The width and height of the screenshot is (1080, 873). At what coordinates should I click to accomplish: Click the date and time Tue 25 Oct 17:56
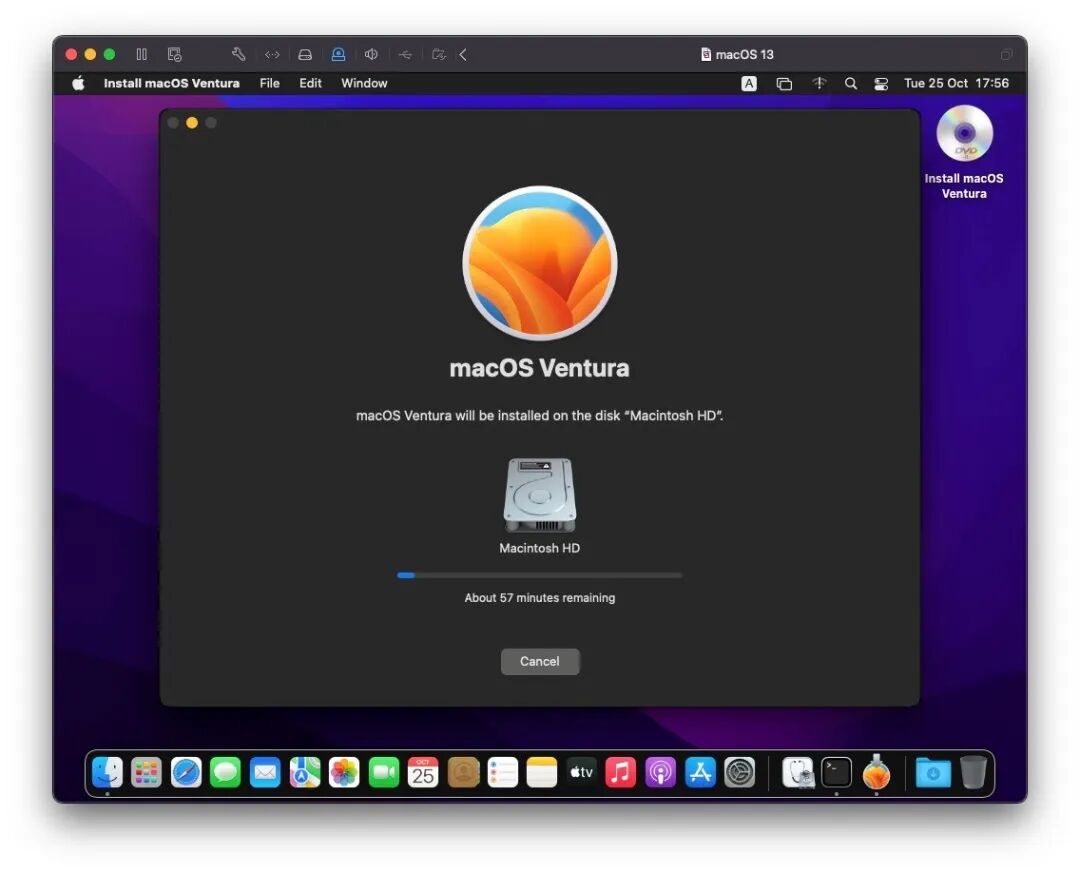[956, 83]
